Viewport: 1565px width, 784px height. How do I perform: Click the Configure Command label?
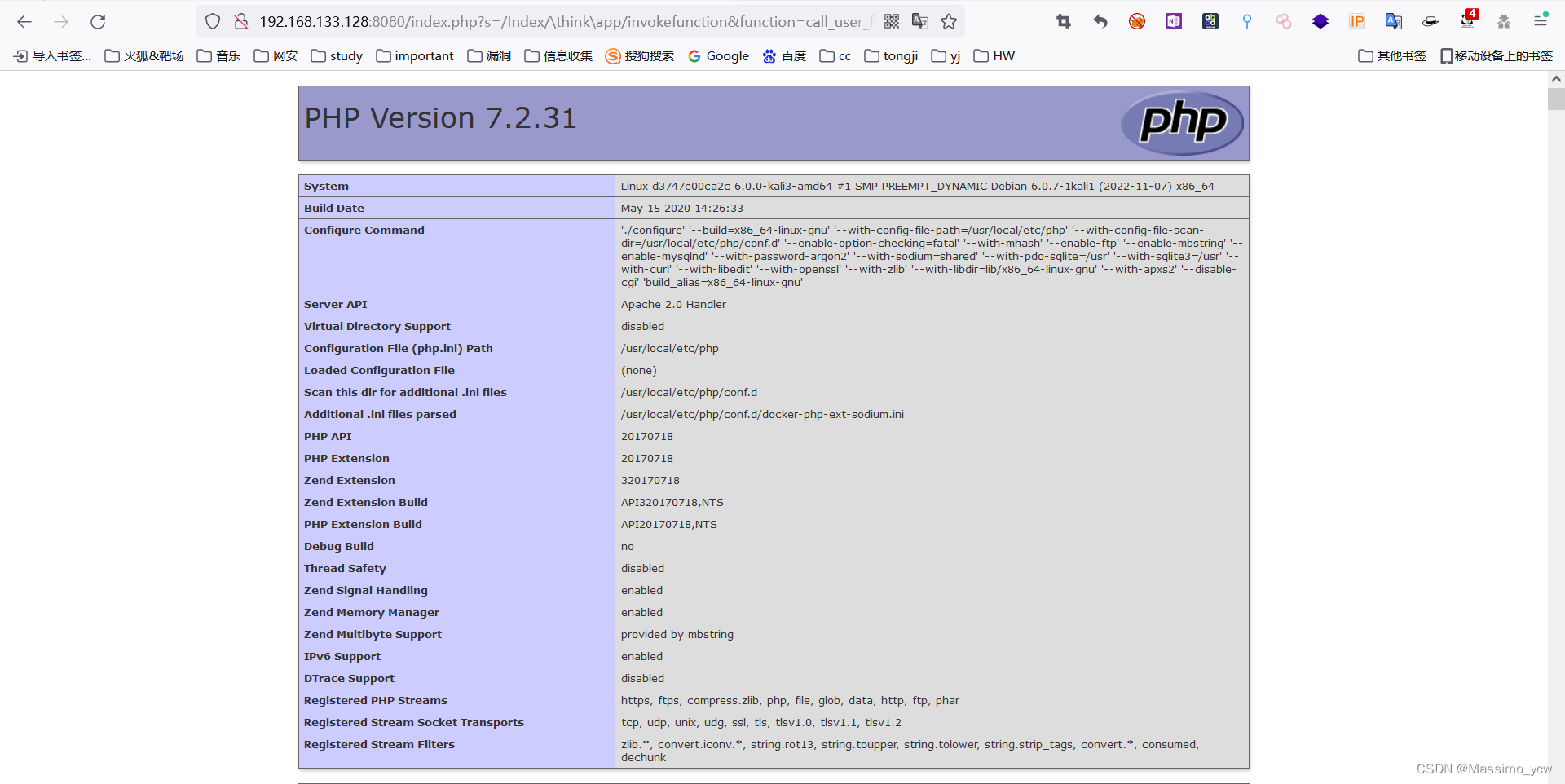click(x=364, y=231)
